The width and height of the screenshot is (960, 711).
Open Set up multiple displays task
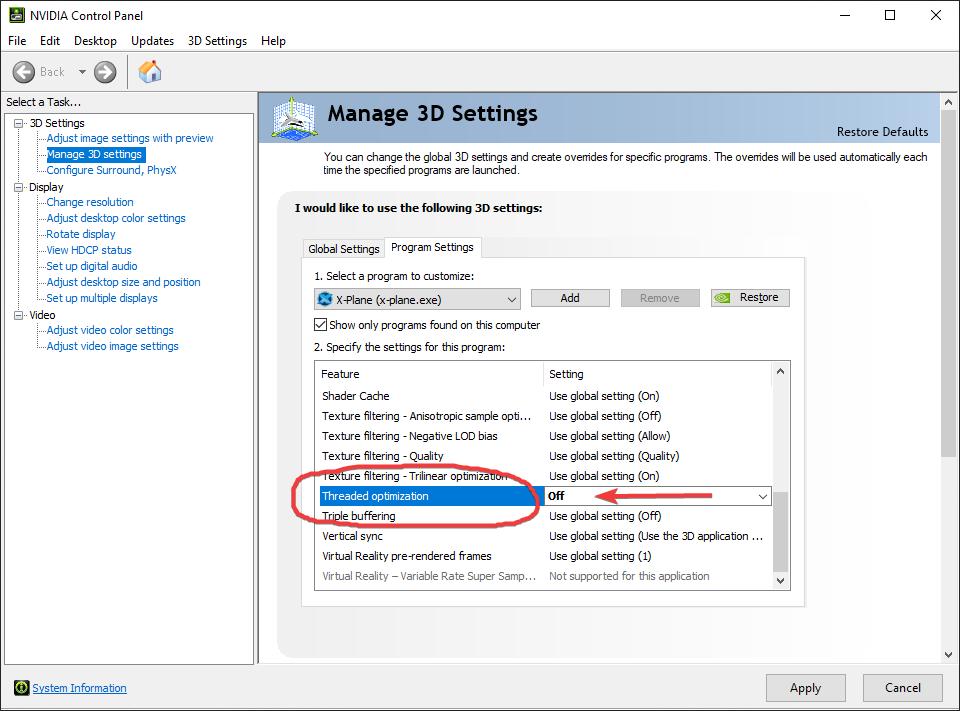[x=102, y=298]
